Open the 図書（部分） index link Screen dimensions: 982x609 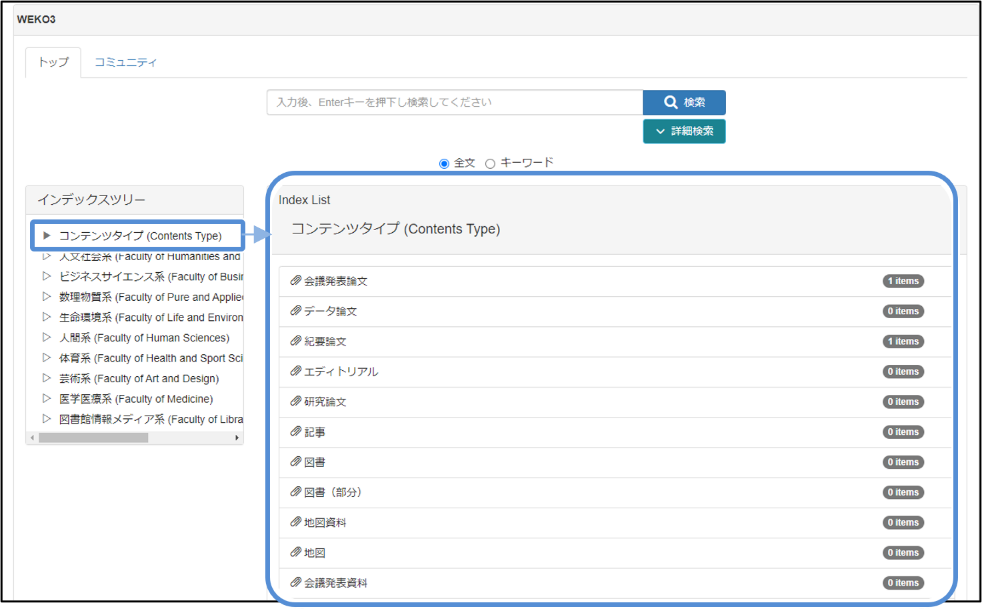click(332, 492)
